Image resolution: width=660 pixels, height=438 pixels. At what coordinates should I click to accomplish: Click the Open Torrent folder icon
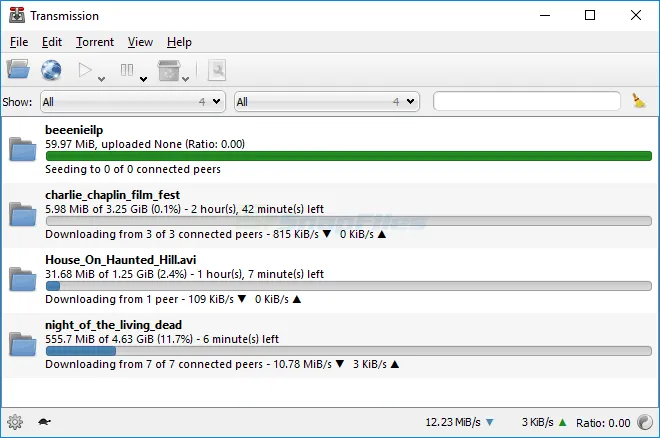click(x=18, y=69)
